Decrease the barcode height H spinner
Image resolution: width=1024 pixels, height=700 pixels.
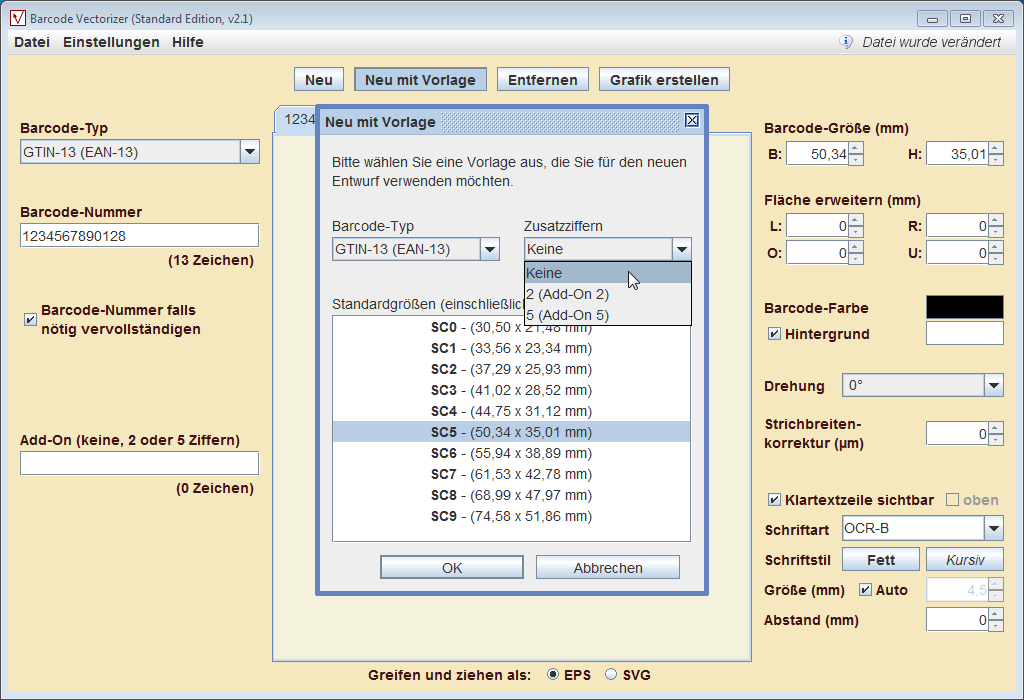pyautogui.click(x=996, y=159)
